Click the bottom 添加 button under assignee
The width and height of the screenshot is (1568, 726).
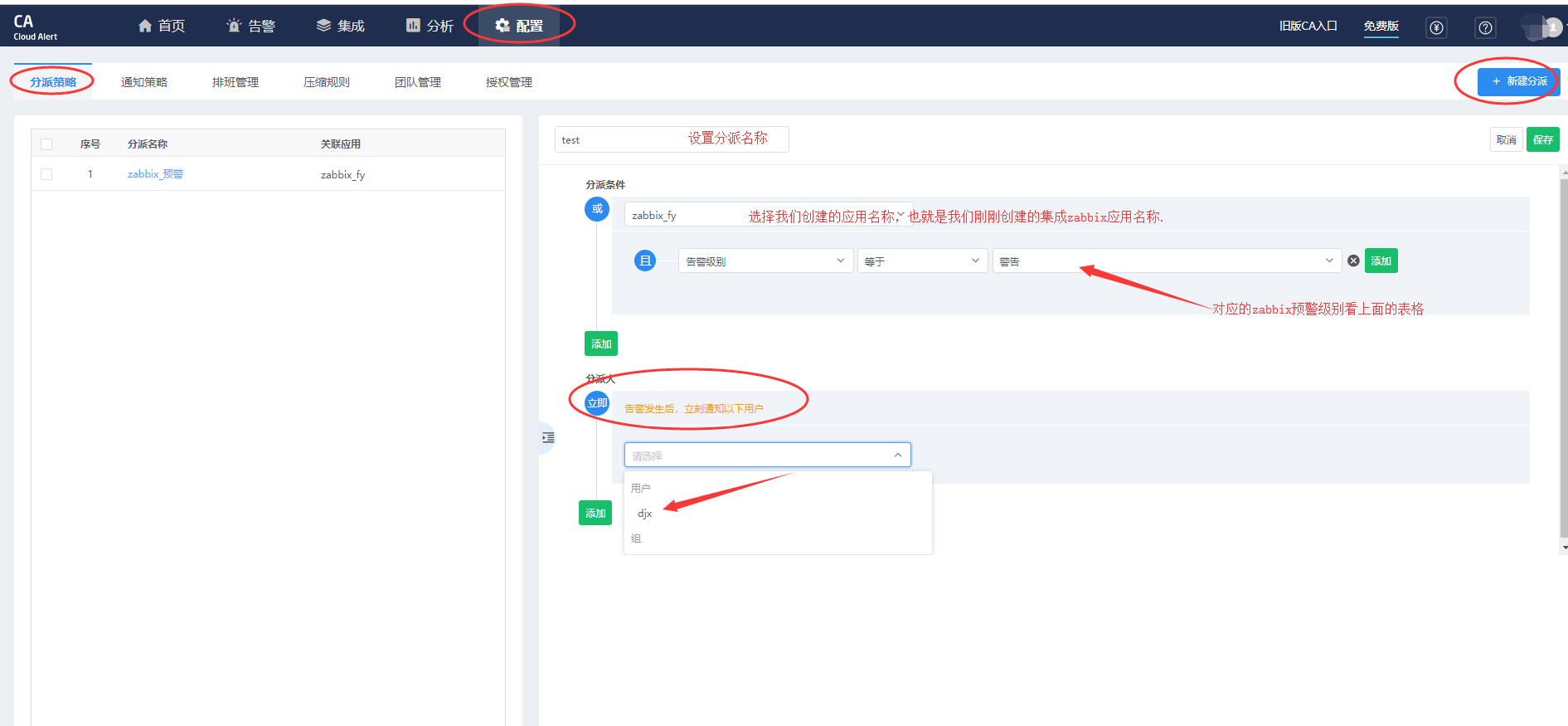click(595, 513)
